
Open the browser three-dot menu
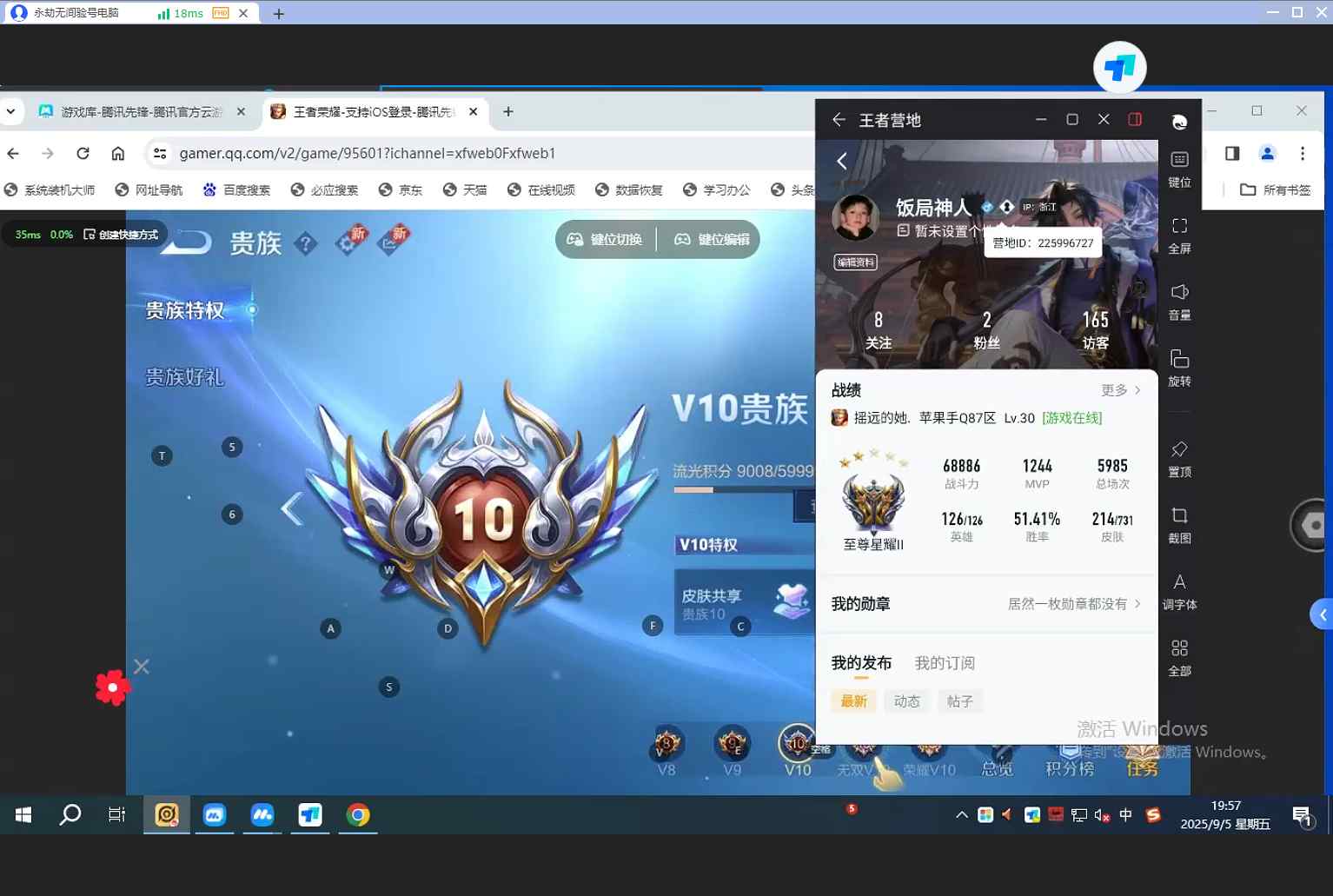1302,153
